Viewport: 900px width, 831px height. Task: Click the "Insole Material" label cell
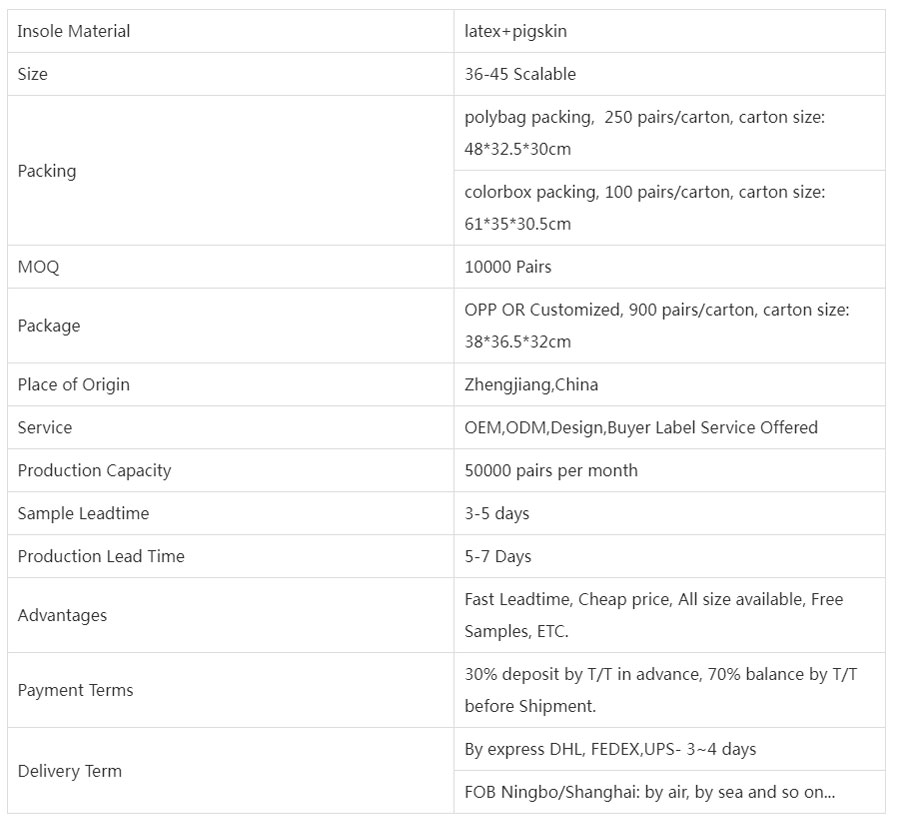click(x=74, y=31)
